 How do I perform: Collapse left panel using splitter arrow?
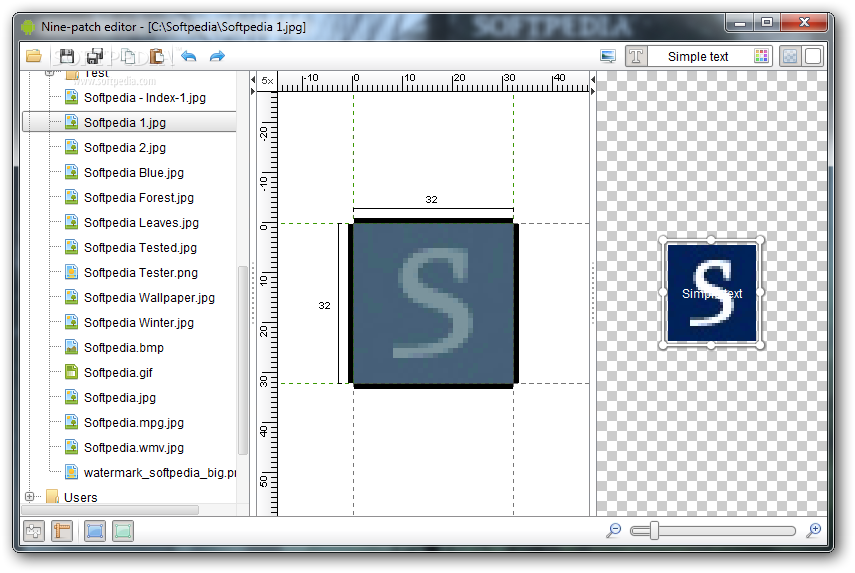click(253, 80)
